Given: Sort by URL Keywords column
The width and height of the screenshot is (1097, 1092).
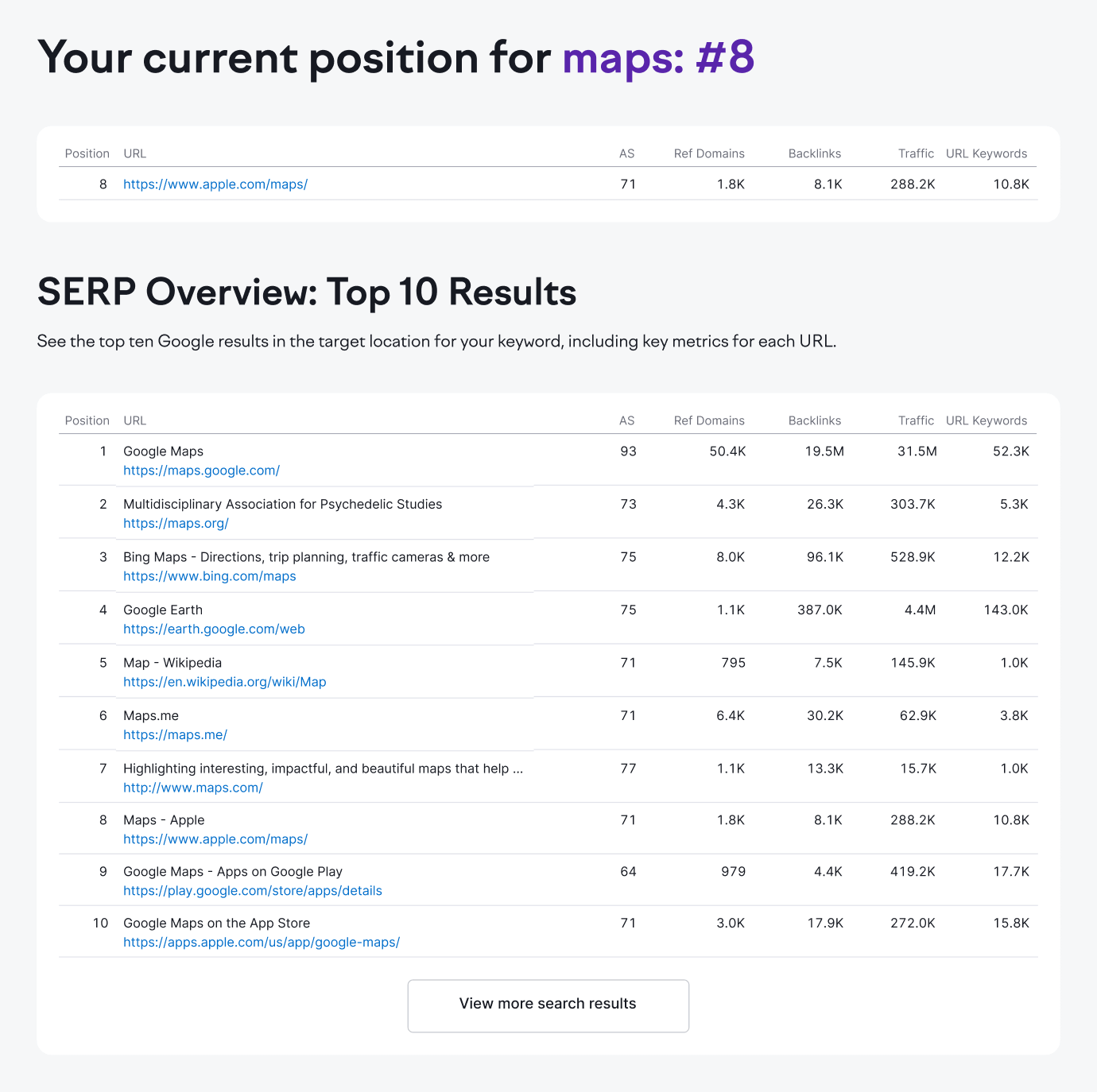Looking at the screenshot, I should click(x=987, y=420).
